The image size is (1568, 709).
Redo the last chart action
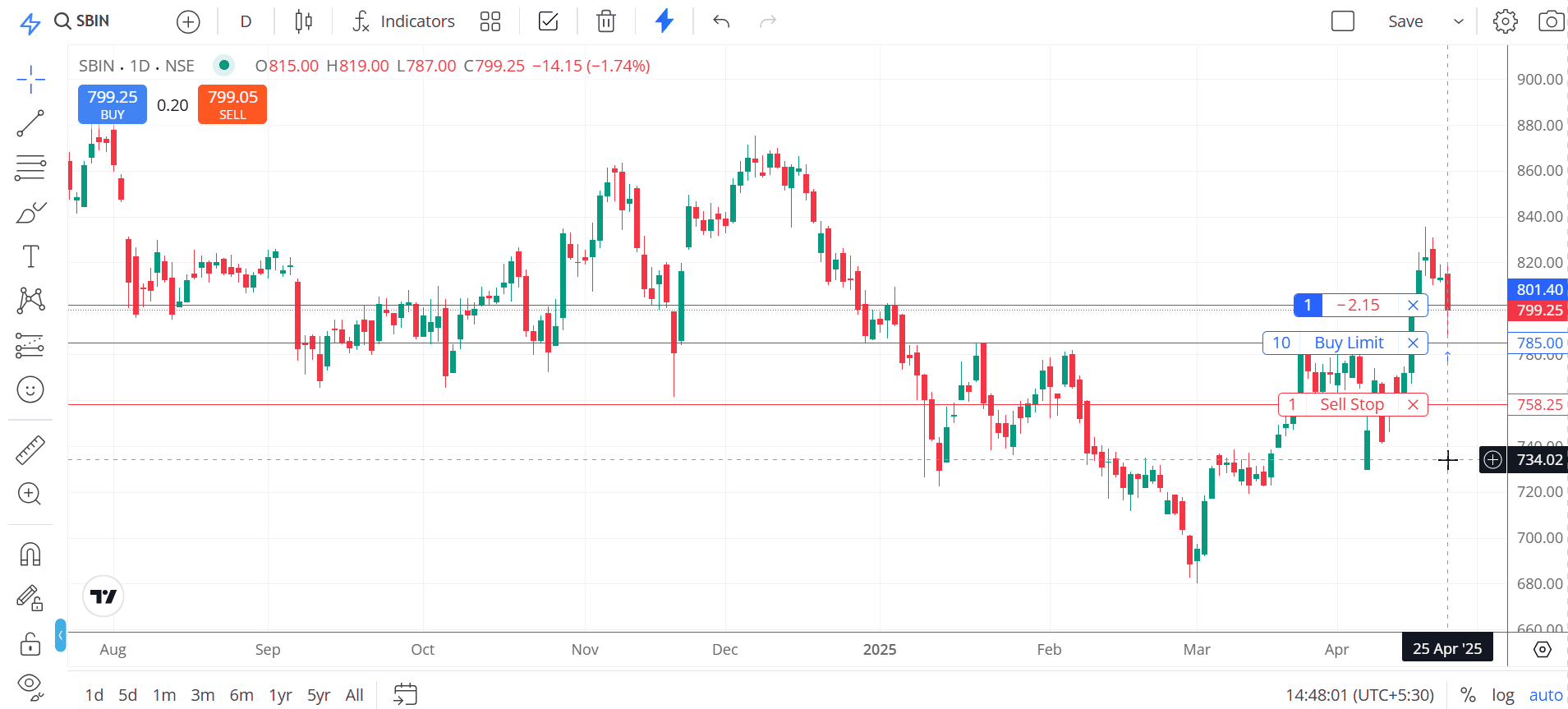768,21
